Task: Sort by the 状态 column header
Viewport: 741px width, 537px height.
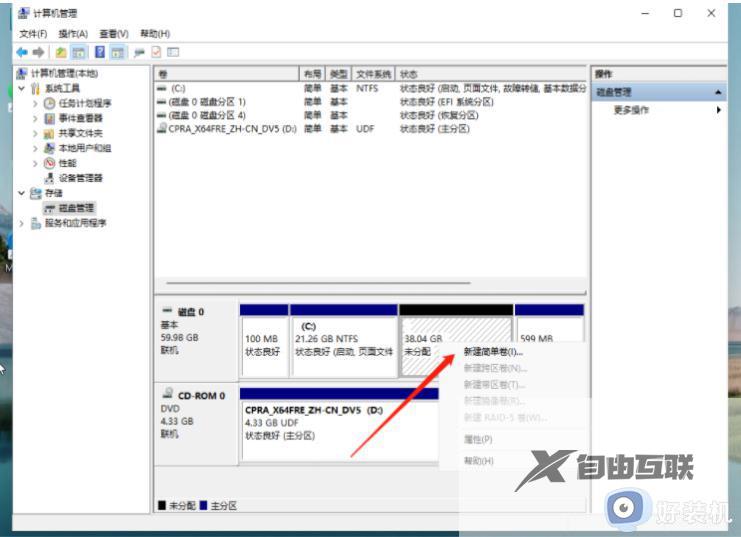Action: click(491, 74)
